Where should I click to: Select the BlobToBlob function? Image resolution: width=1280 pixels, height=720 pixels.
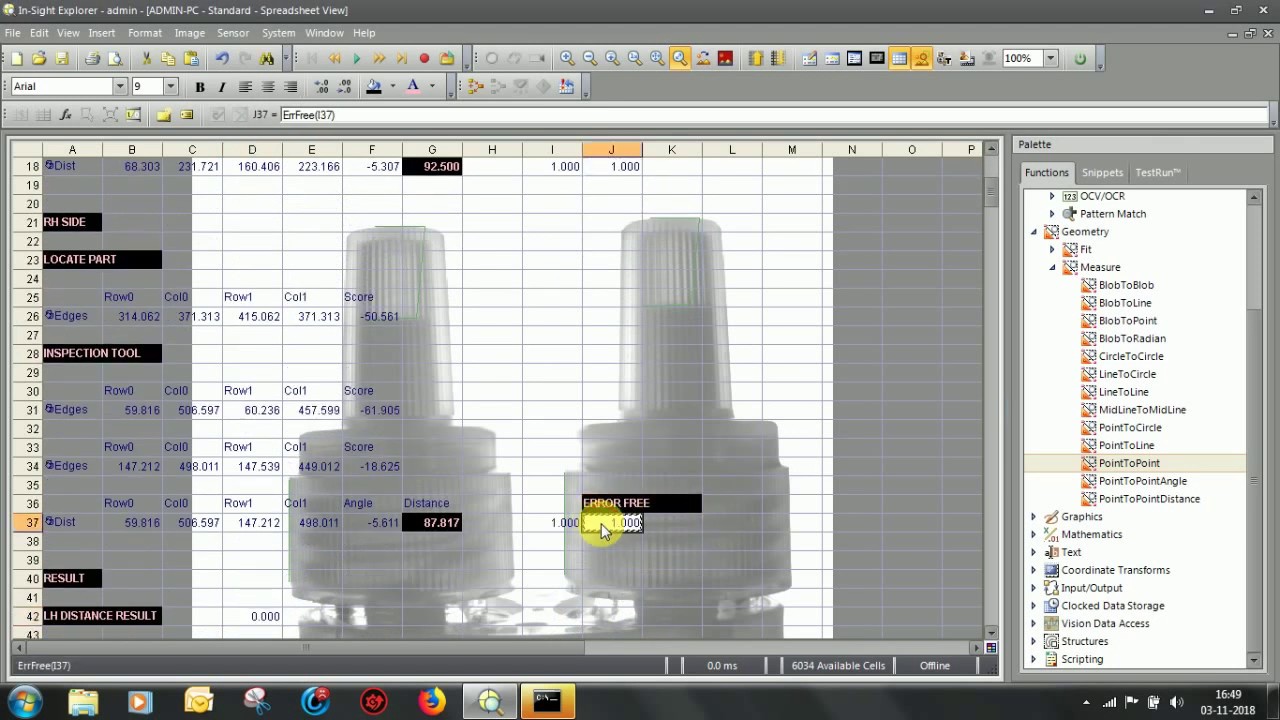[1125, 285]
